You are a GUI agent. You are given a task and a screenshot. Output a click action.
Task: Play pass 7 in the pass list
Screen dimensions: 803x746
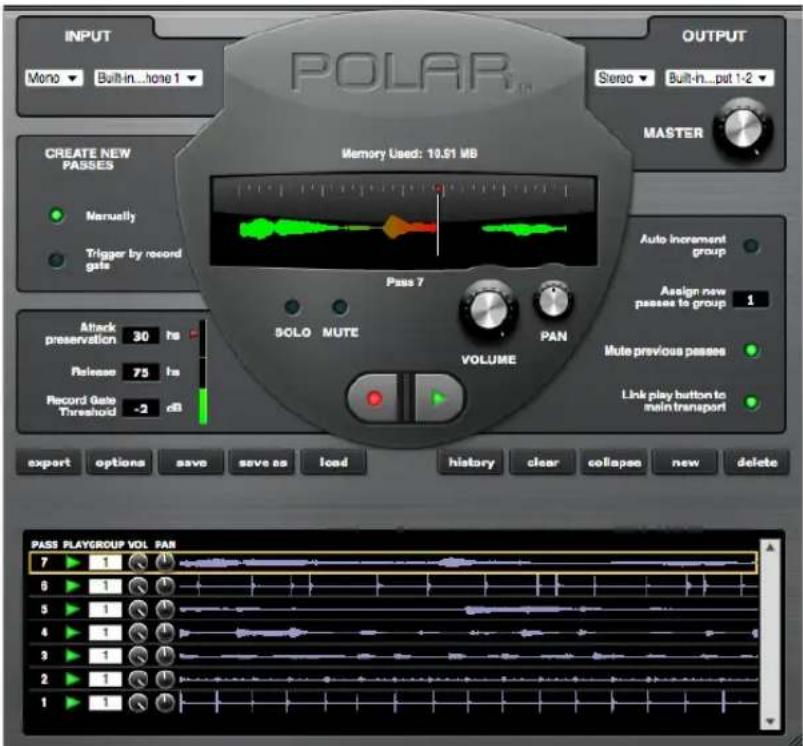[73, 563]
